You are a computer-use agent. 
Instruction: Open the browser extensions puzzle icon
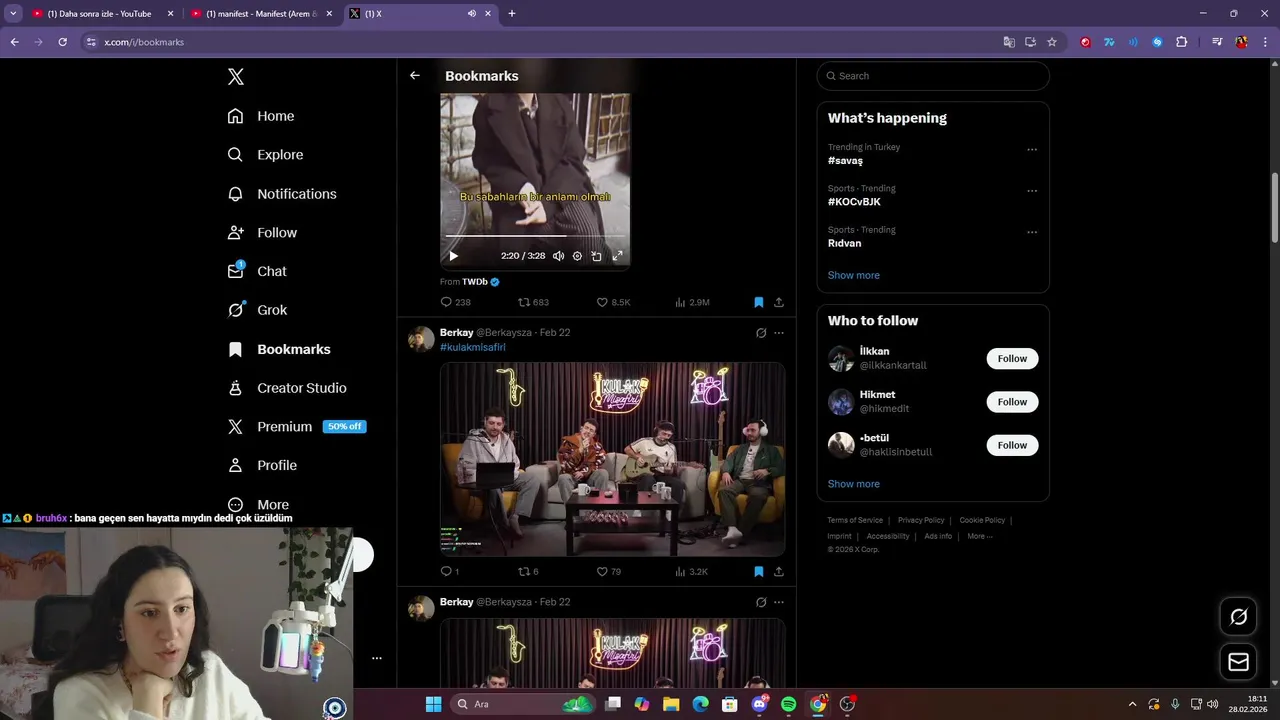point(1181,42)
